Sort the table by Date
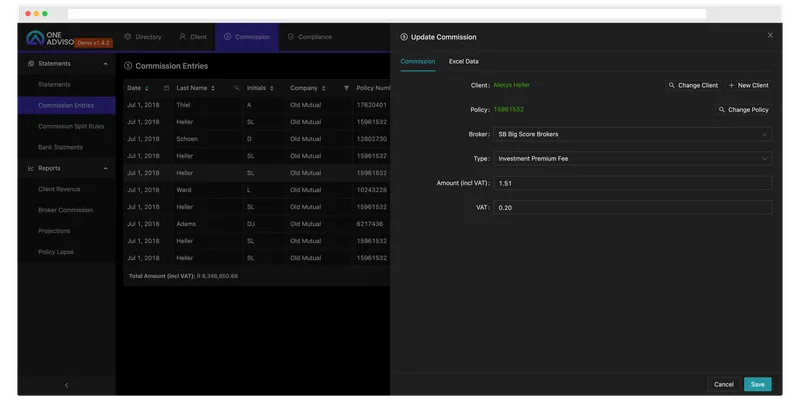 point(146,88)
